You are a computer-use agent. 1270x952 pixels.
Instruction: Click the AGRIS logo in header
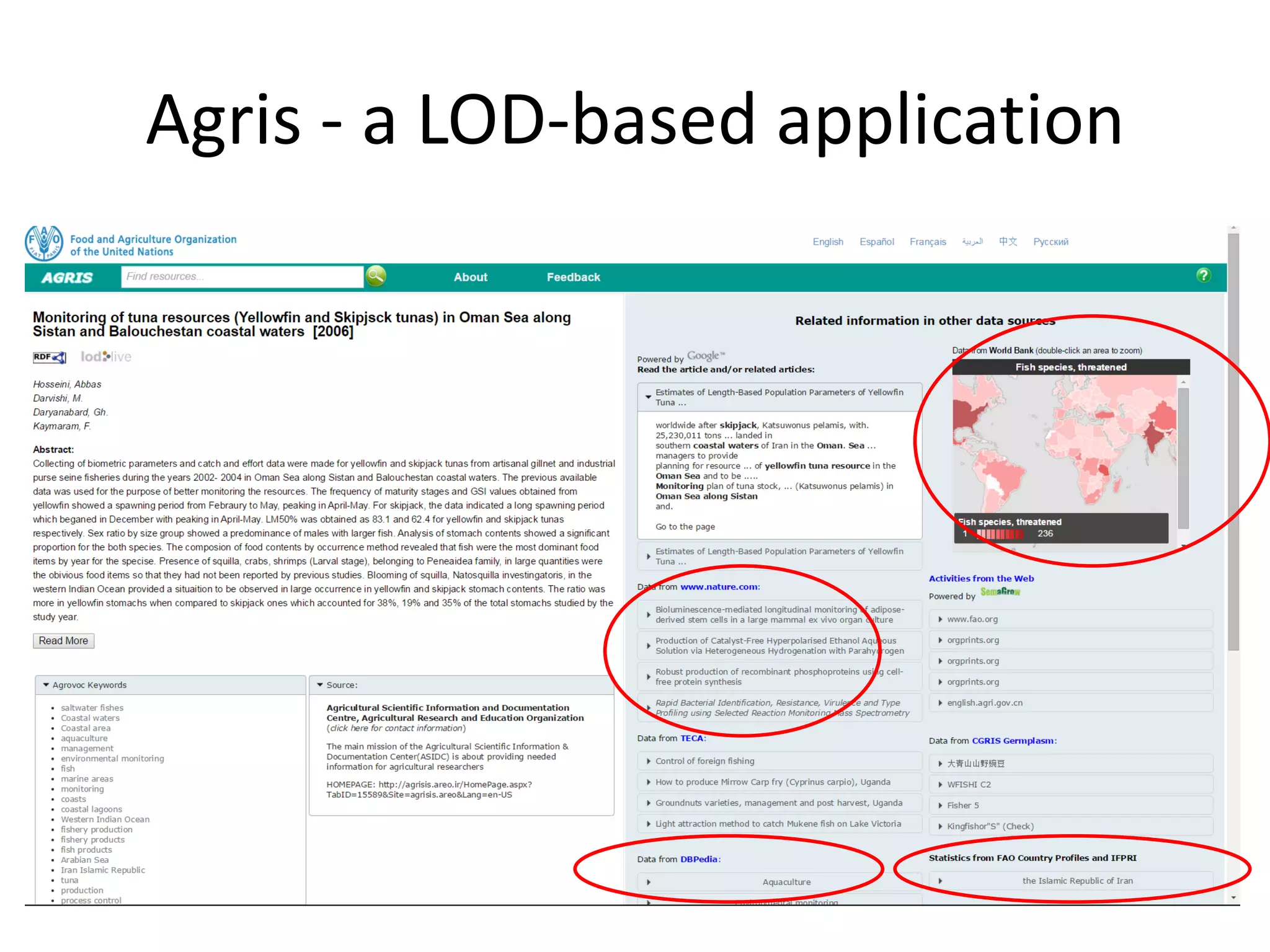67,278
